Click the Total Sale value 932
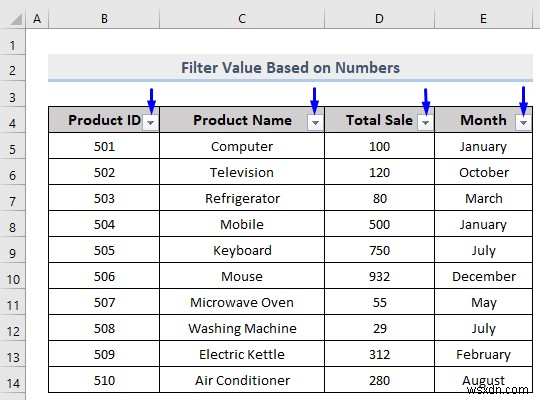 380,276
